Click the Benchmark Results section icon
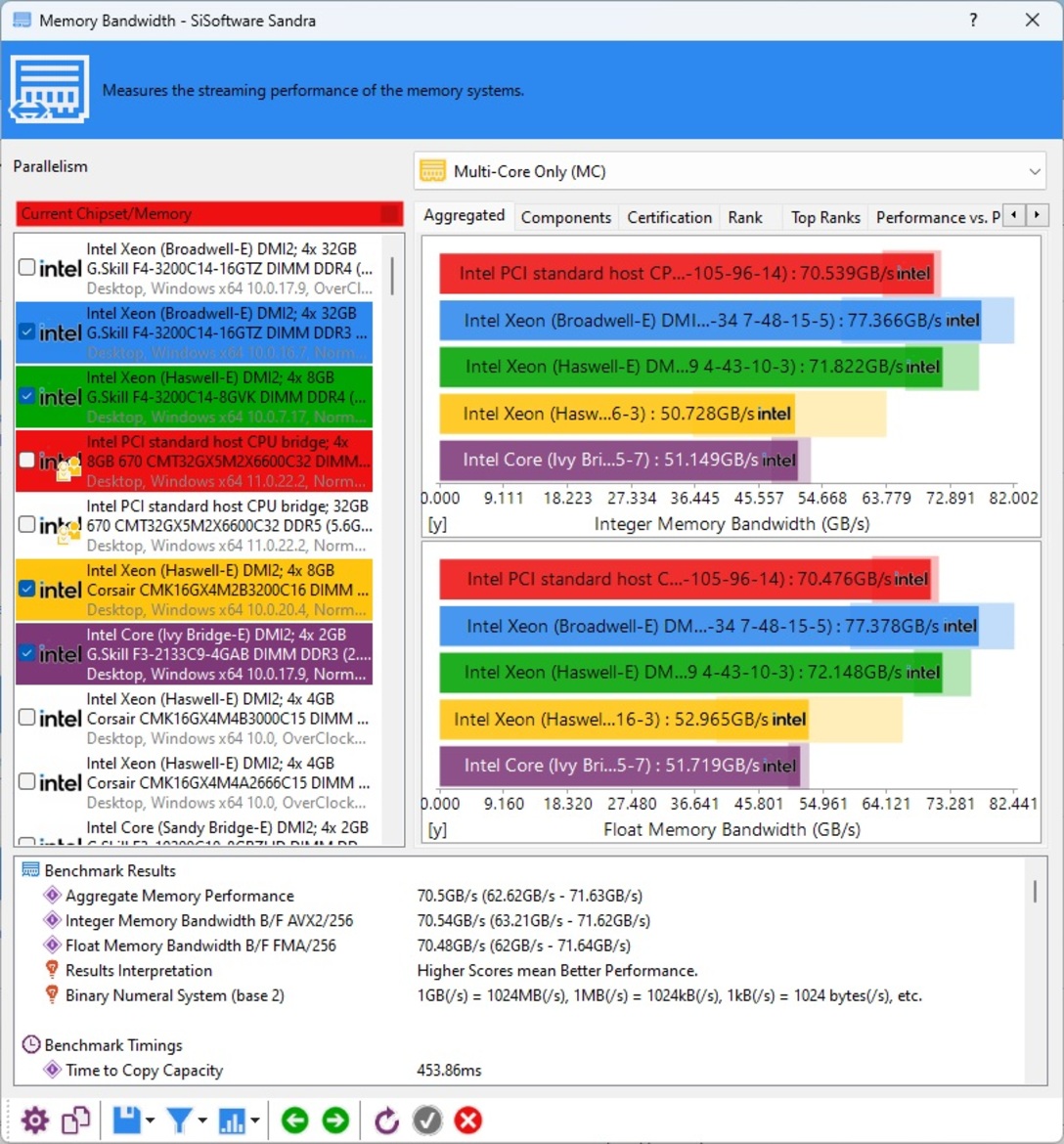Viewport: 1064px width, 1144px height. (30, 869)
